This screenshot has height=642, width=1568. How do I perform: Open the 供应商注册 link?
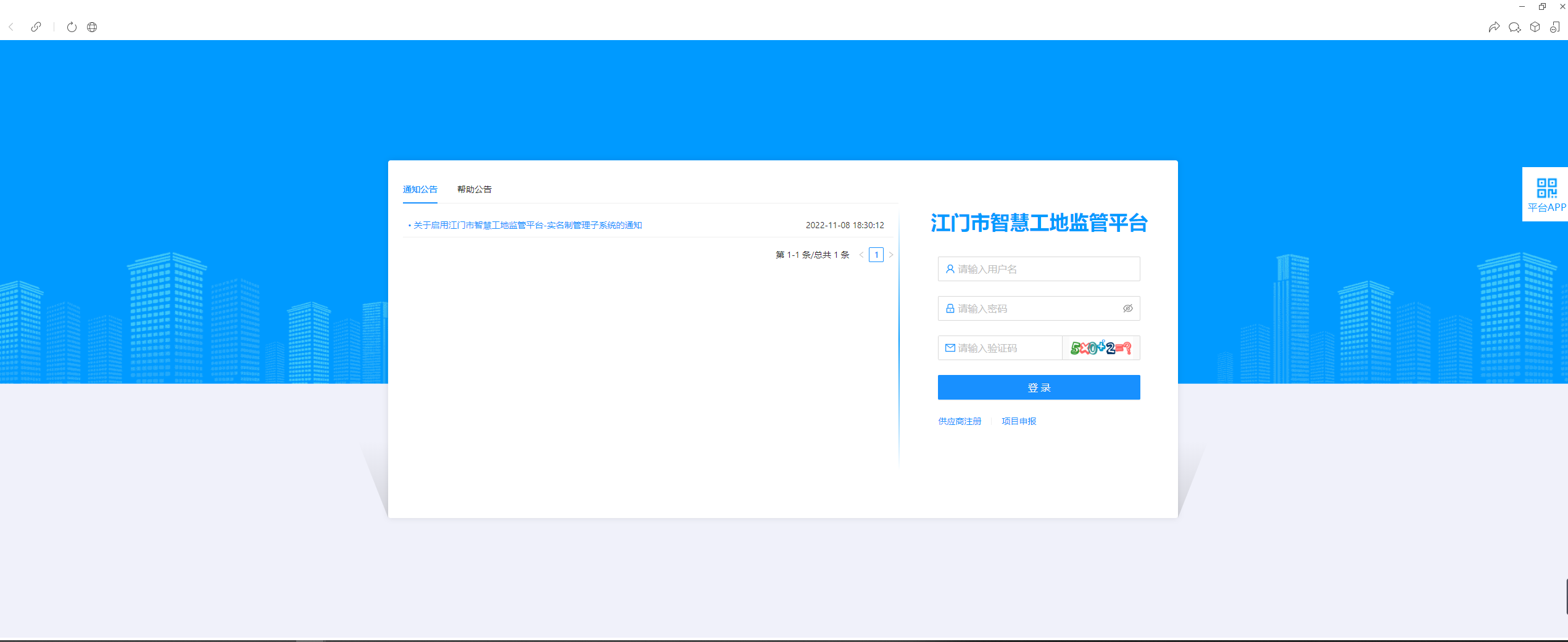[960, 421]
